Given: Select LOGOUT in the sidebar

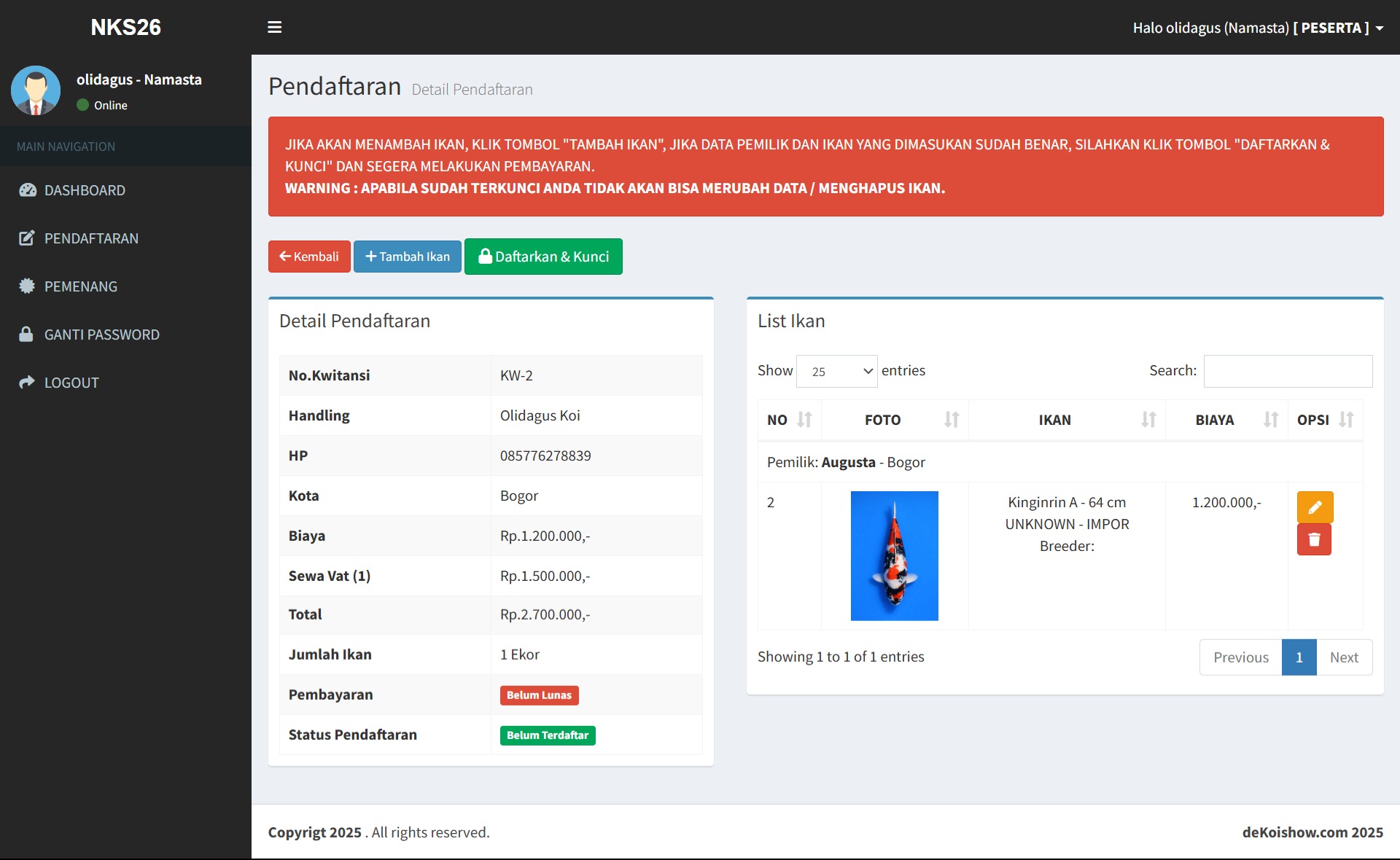Looking at the screenshot, I should click(x=71, y=383).
